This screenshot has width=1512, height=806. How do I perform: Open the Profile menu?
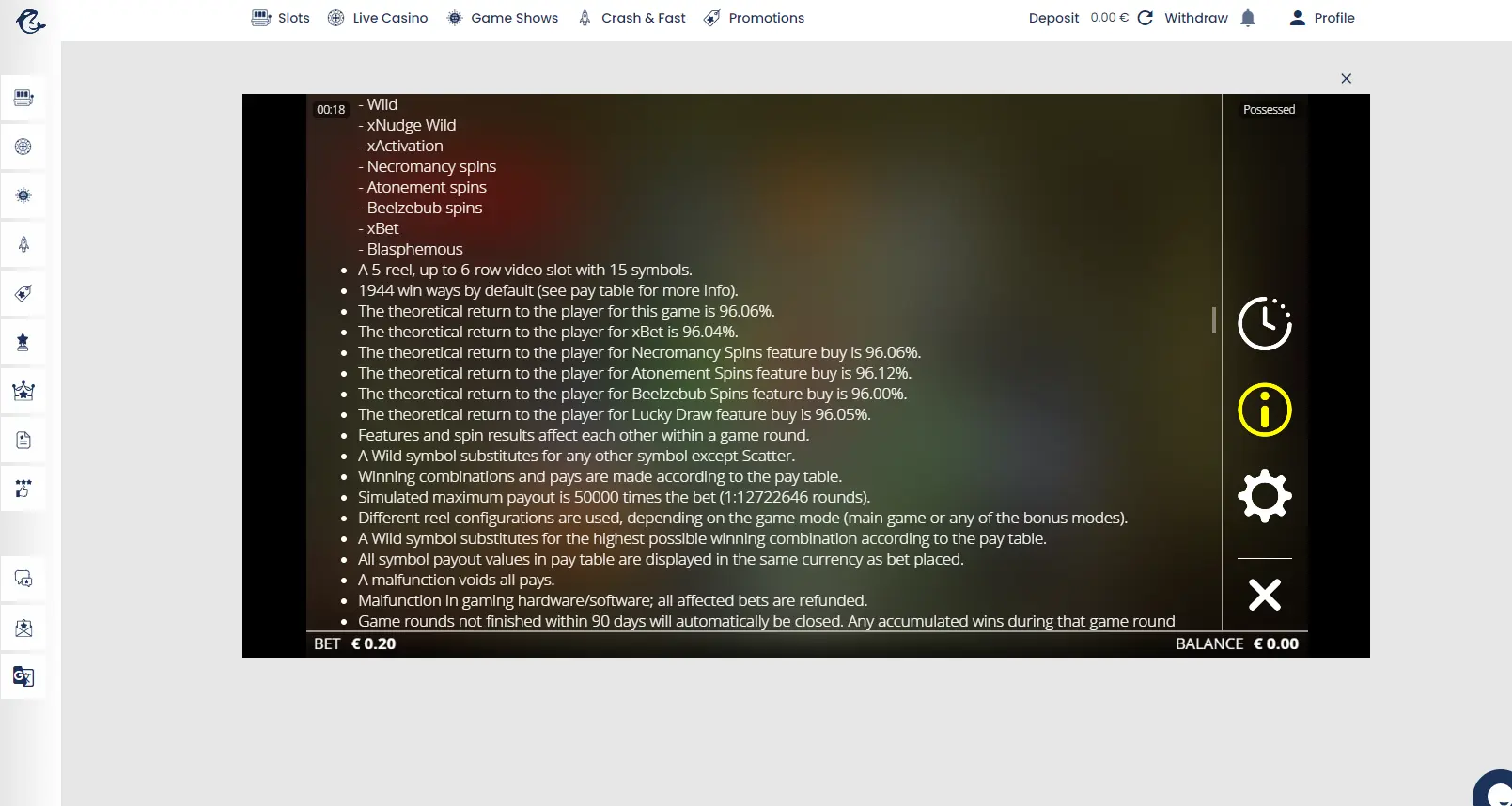[x=1322, y=18]
